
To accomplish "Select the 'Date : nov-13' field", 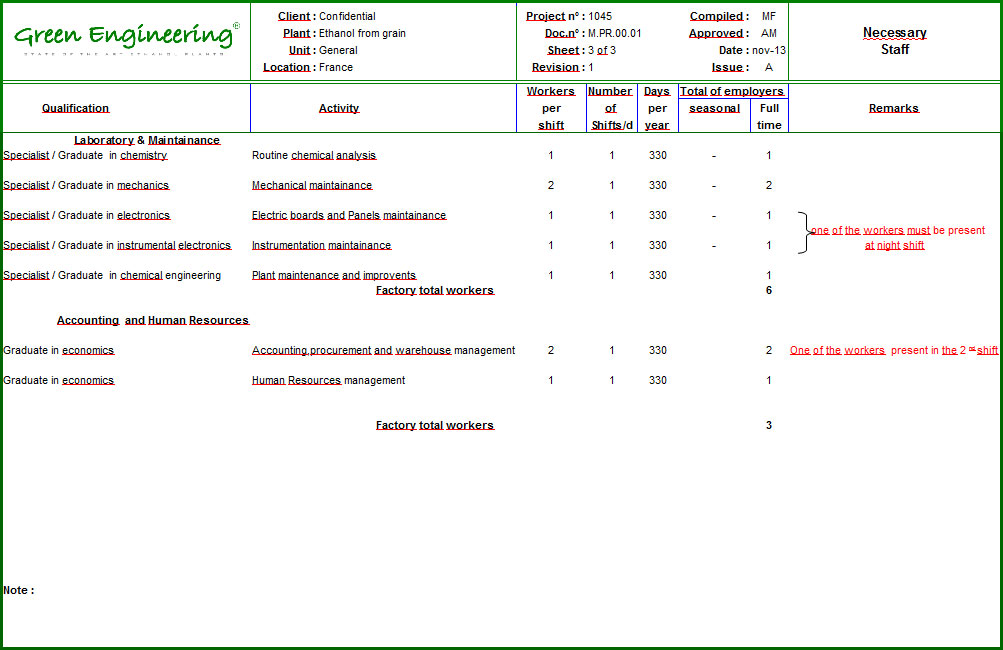I will 752,51.
